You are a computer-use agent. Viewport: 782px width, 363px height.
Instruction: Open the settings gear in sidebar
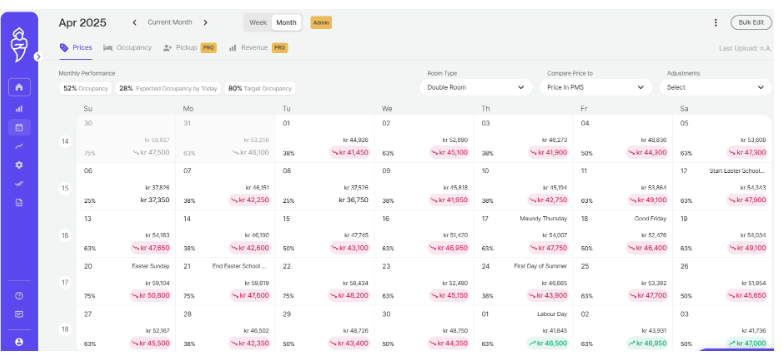point(19,165)
